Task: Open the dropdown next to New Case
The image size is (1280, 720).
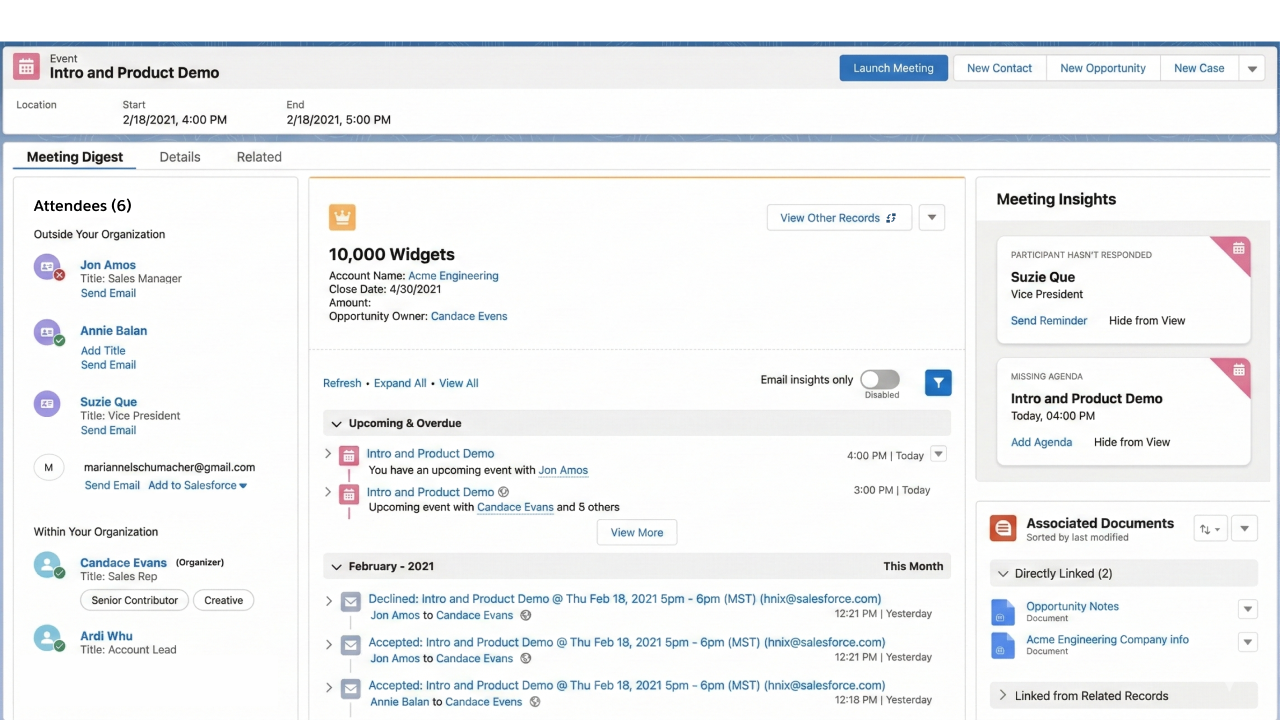Action: coord(1252,68)
